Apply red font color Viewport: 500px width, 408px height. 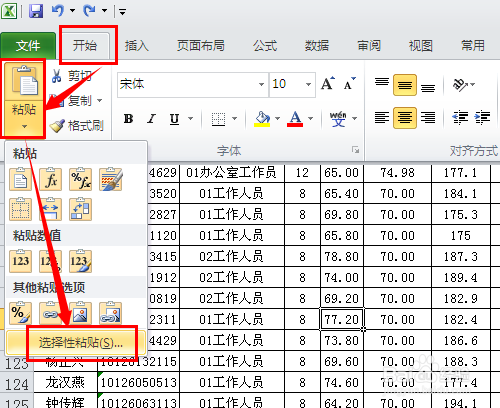[x=295, y=119]
